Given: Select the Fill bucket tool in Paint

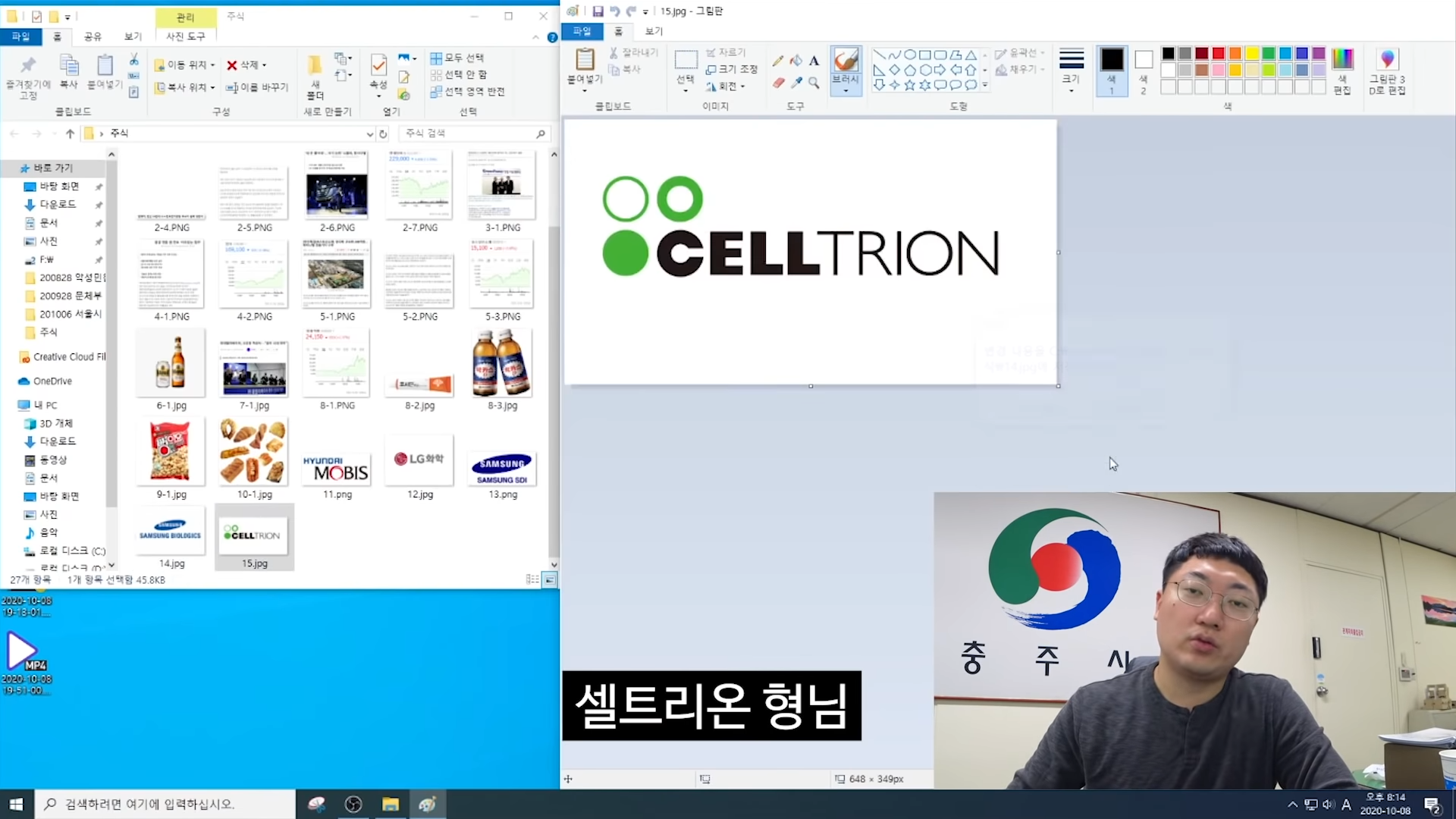Looking at the screenshot, I should 795,60.
